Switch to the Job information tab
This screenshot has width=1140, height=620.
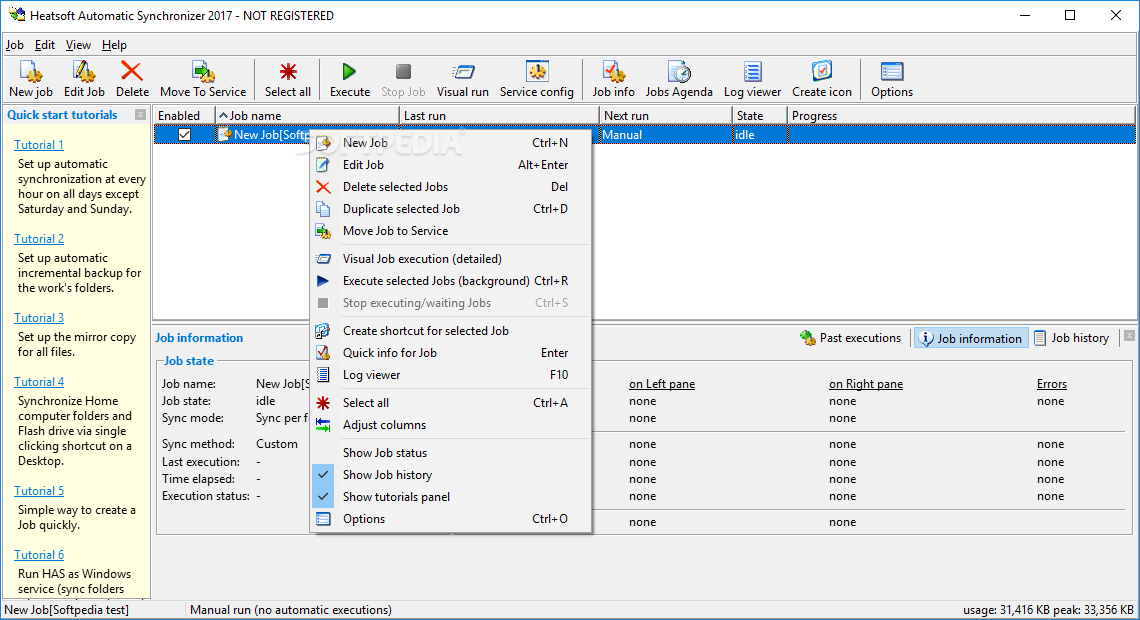click(971, 338)
